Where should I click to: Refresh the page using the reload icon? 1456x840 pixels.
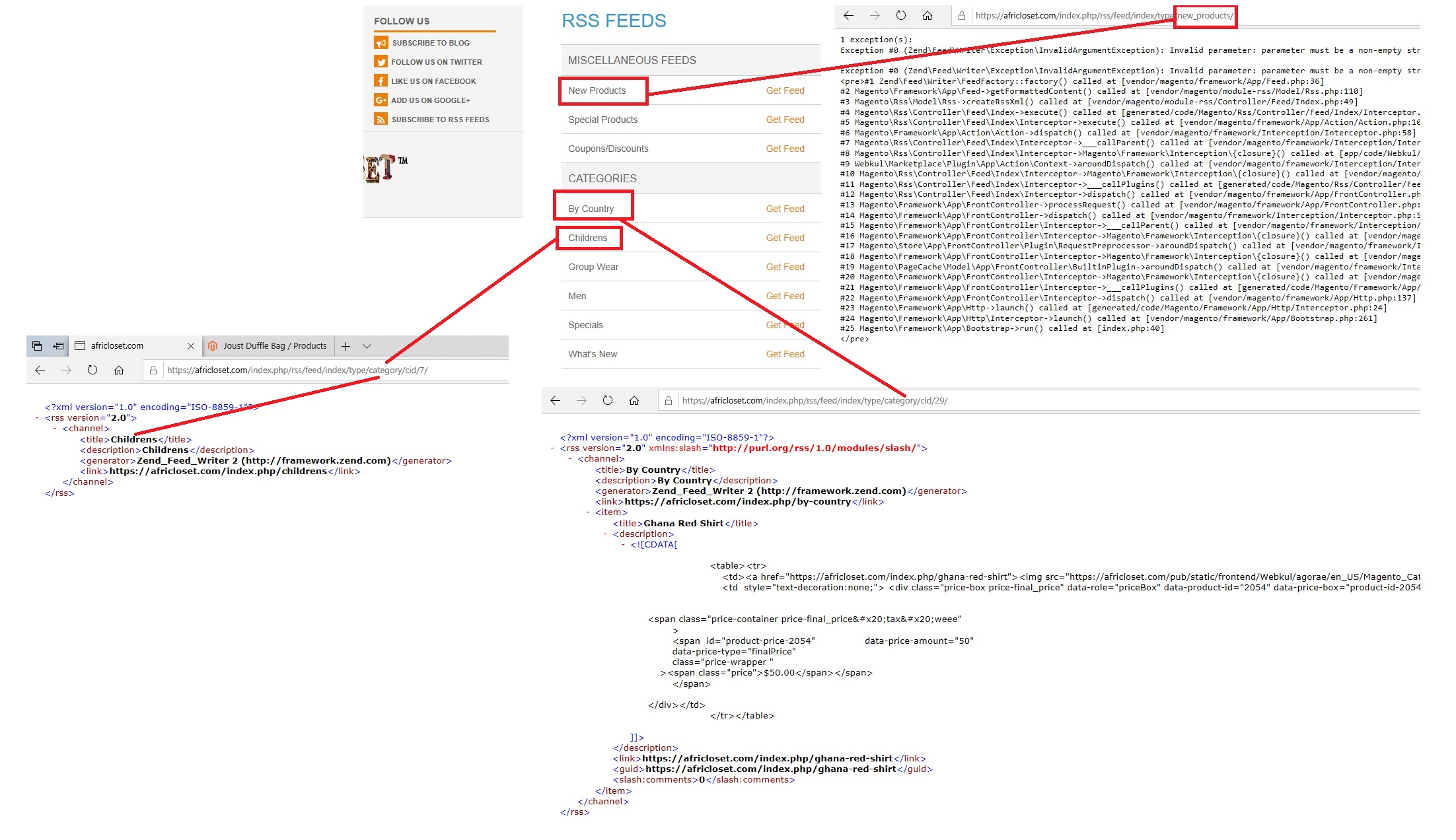[92, 370]
